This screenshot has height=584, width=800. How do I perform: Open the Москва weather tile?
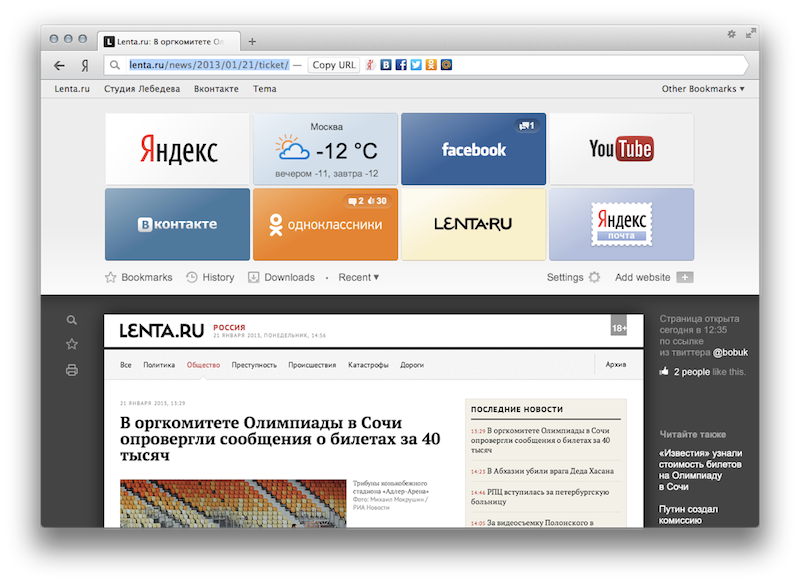[326, 149]
